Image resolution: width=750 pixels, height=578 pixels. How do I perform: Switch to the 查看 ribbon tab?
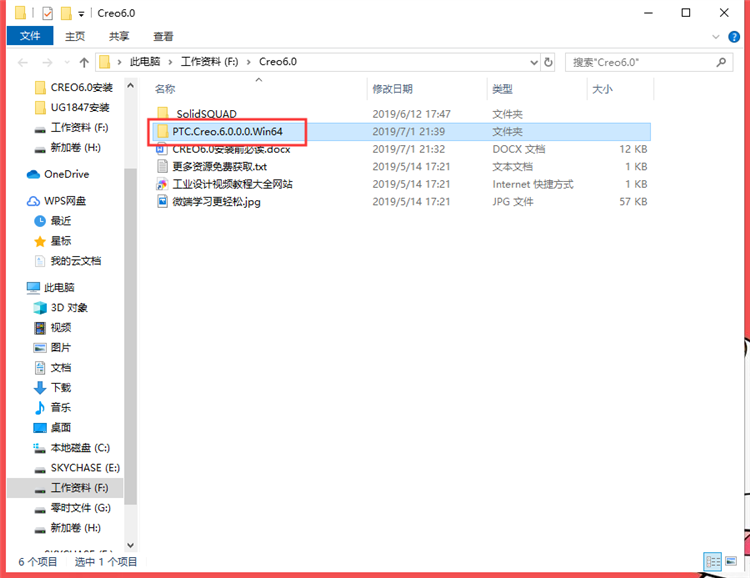pos(163,36)
